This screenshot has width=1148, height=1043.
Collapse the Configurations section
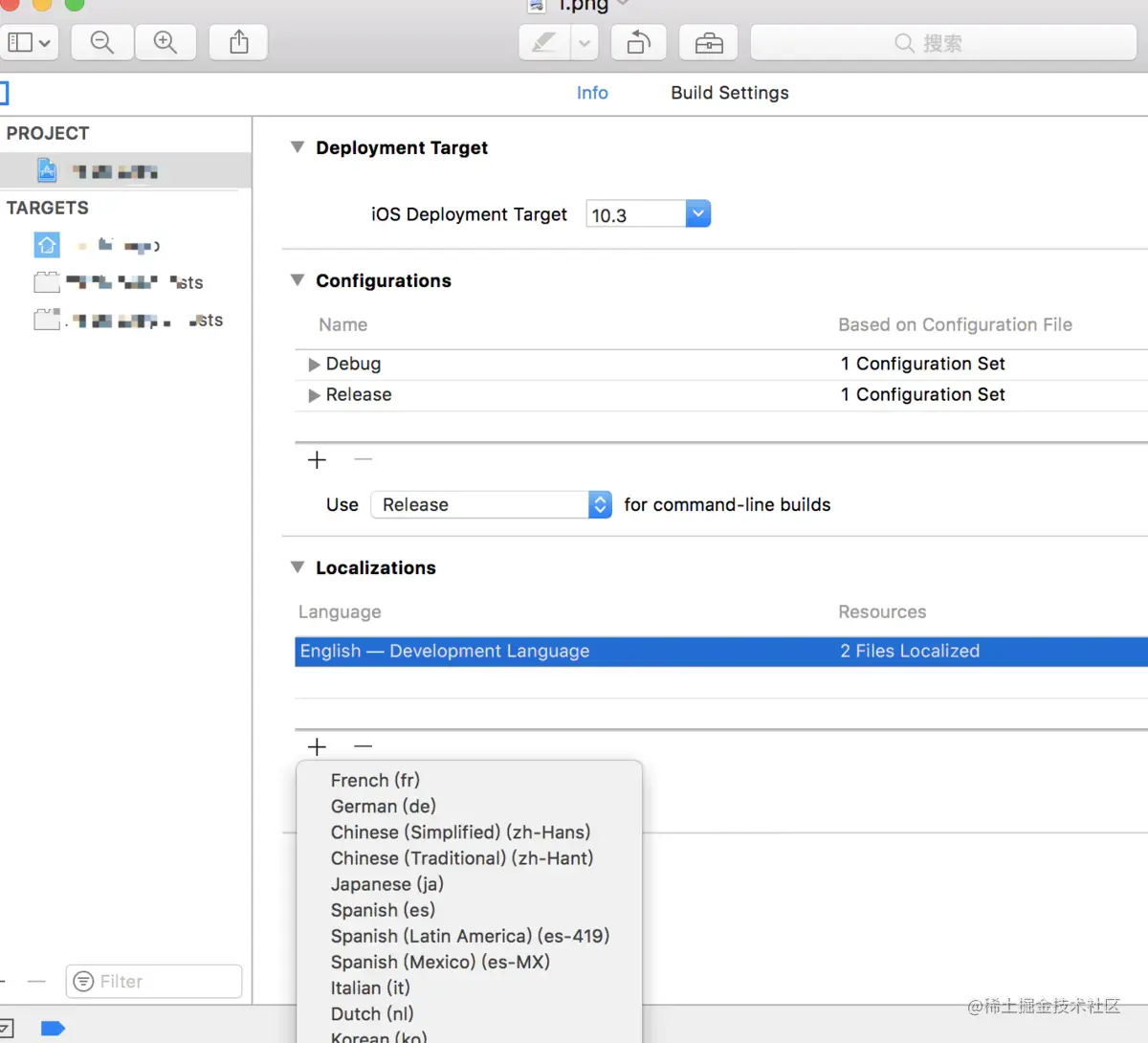pos(298,280)
